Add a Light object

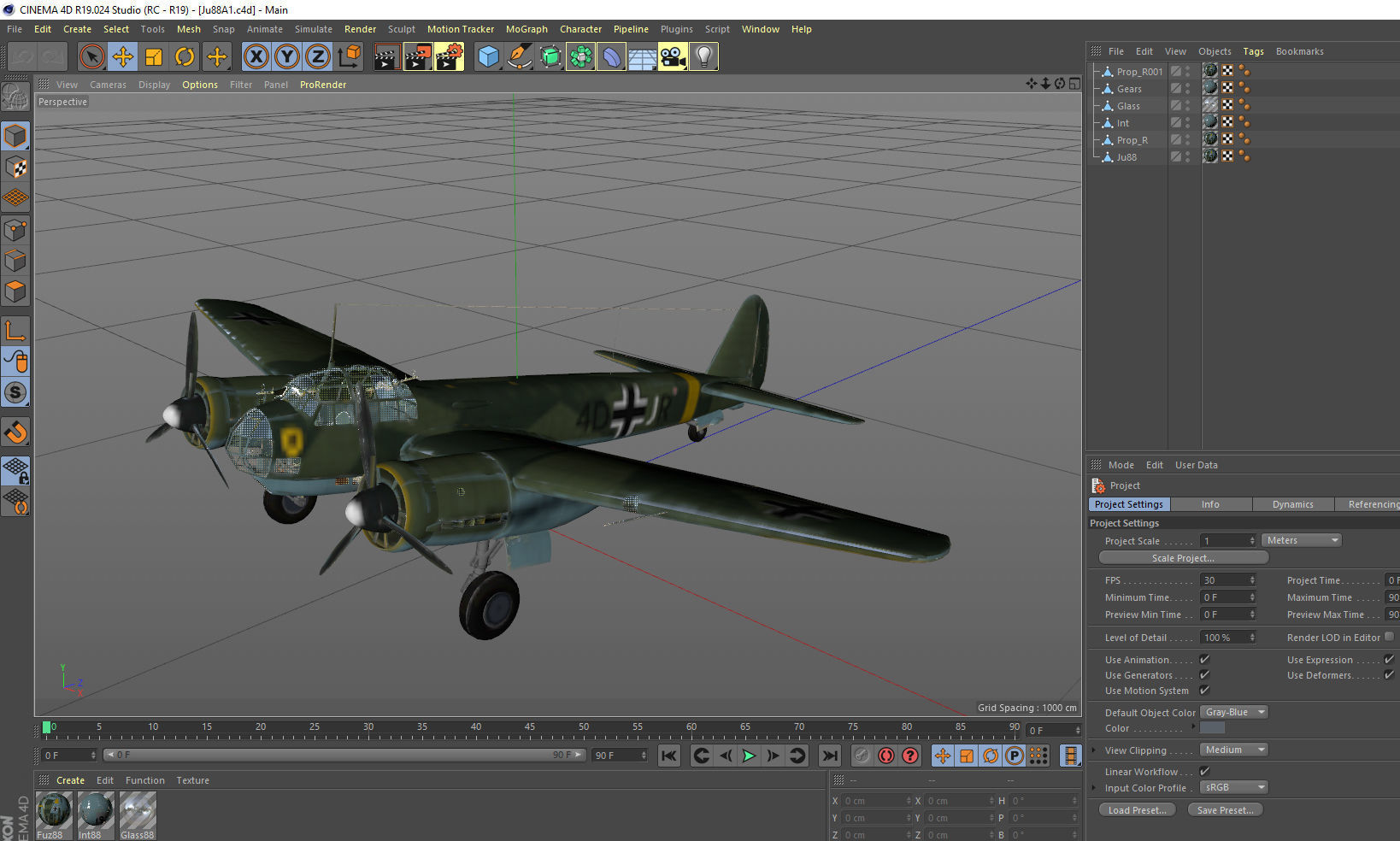pos(703,57)
